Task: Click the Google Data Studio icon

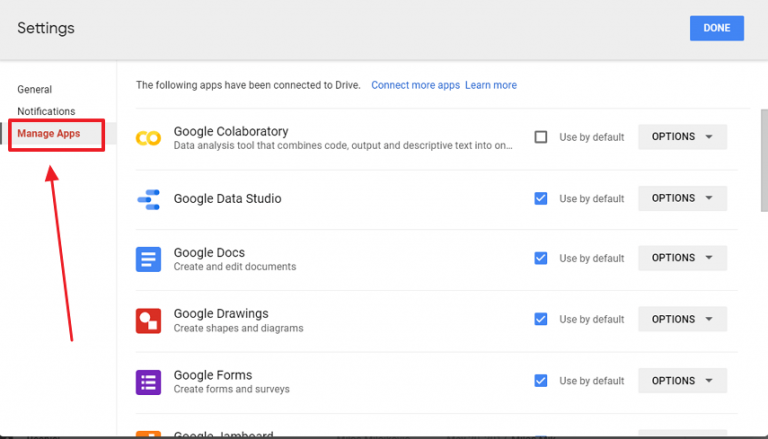Action: (x=148, y=199)
